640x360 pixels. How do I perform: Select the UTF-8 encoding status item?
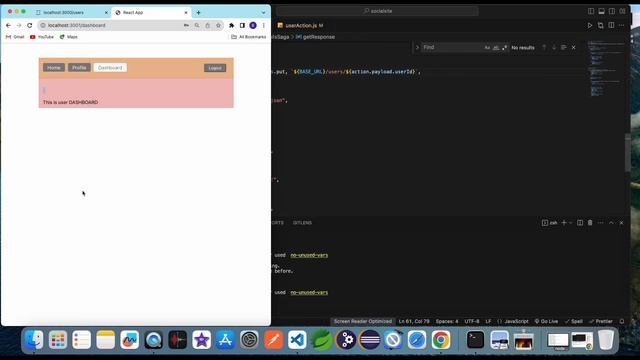[472, 321]
